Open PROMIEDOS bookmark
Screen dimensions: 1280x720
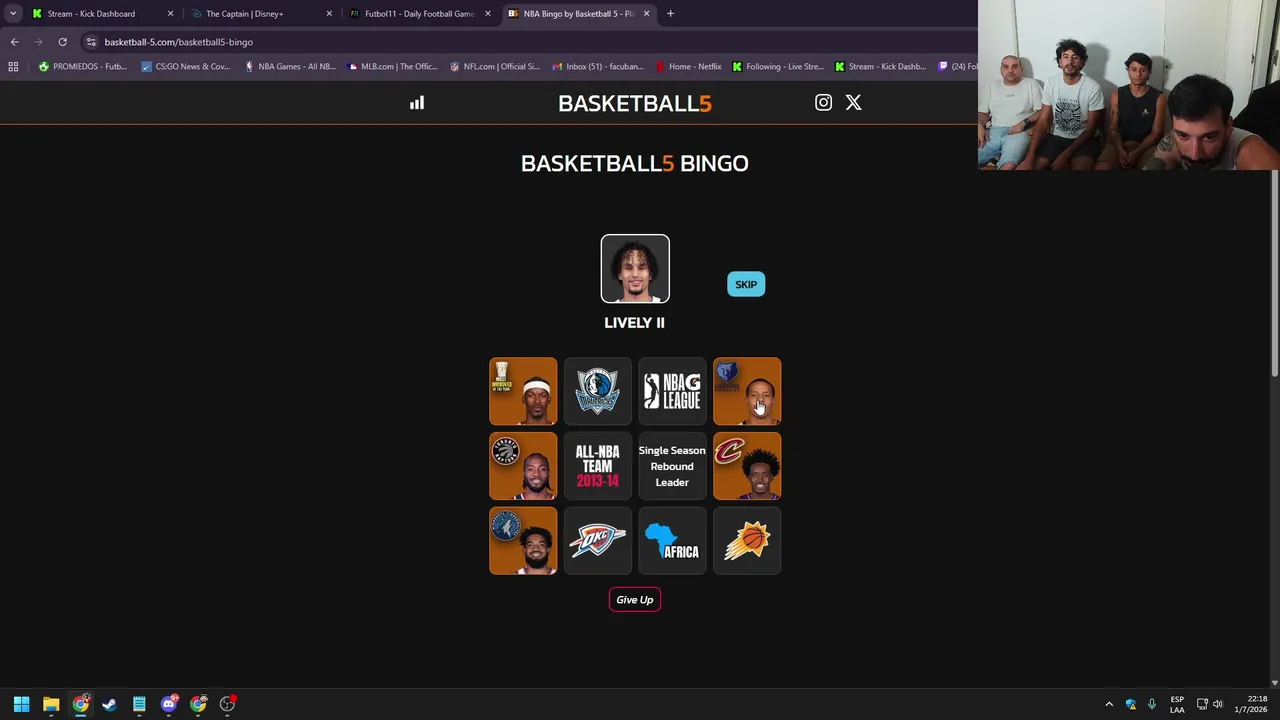[x=82, y=67]
